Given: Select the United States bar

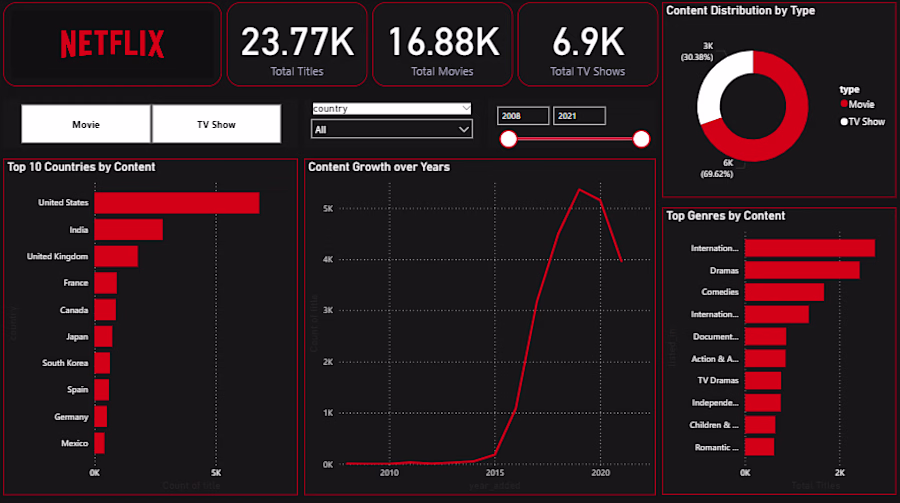Looking at the screenshot, I should (x=177, y=203).
